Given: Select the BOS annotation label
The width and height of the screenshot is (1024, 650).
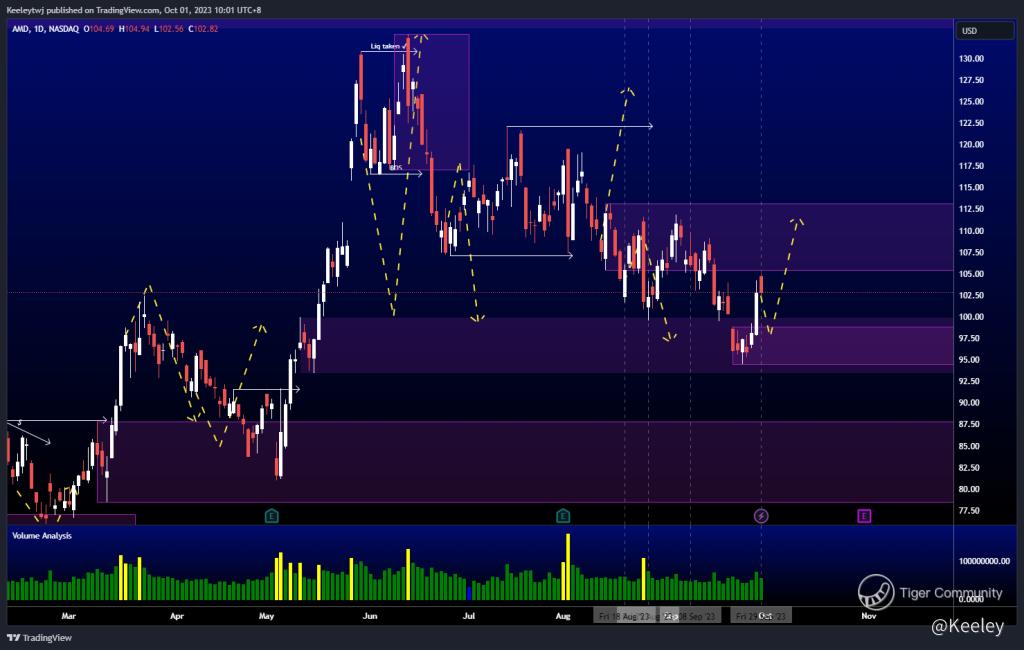Looking at the screenshot, I should click(x=395, y=167).
